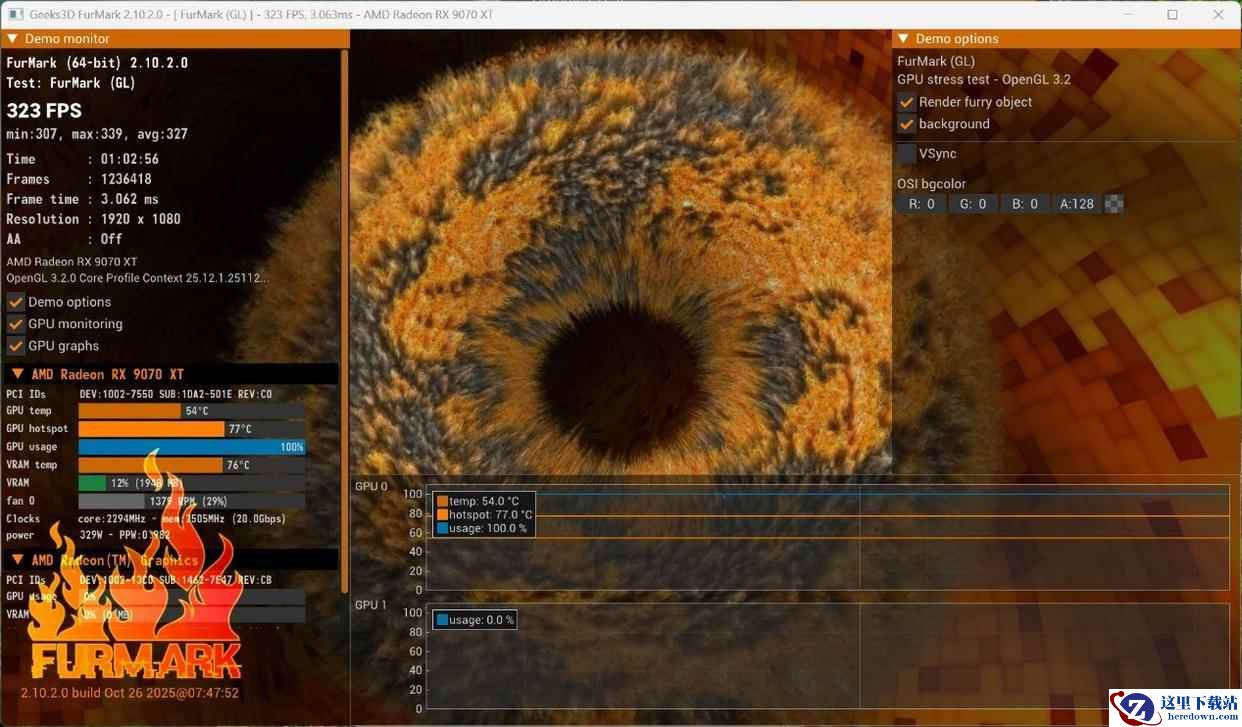Click the A:128 alpha value field
Screen dimensions: 1242x727
(x=1077, y=204)
